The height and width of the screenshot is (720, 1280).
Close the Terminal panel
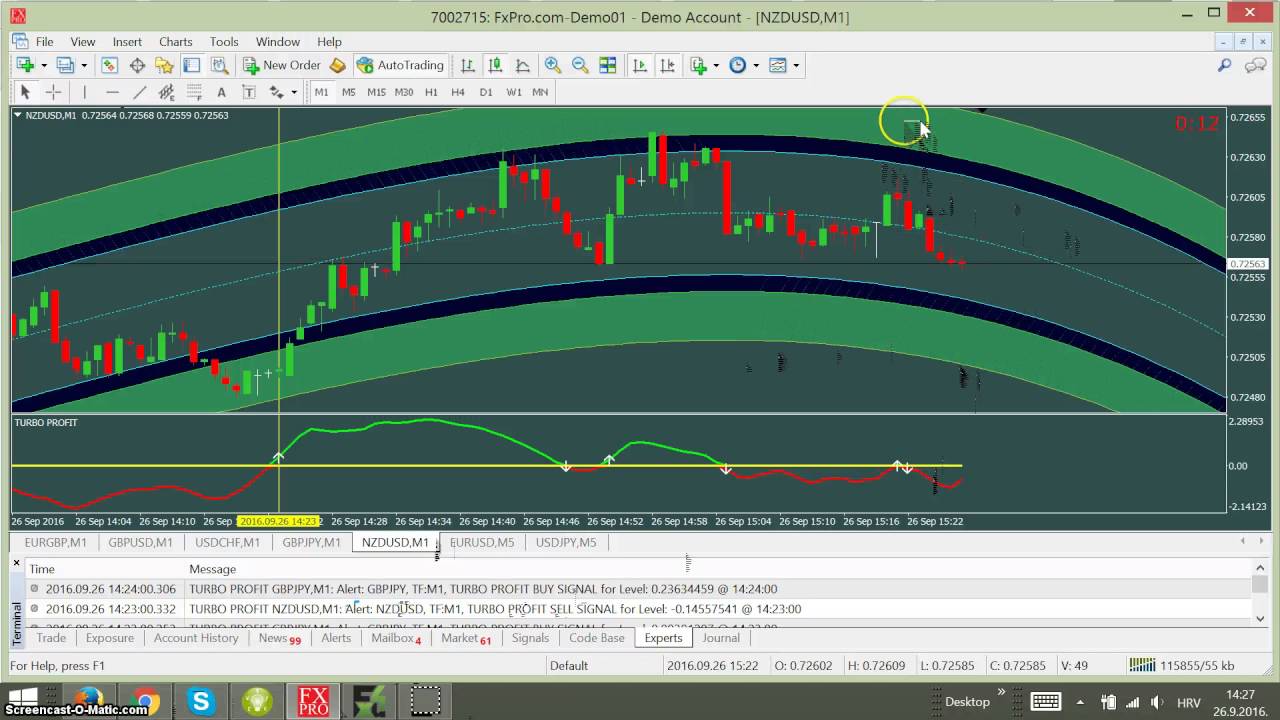pos(16,563)
